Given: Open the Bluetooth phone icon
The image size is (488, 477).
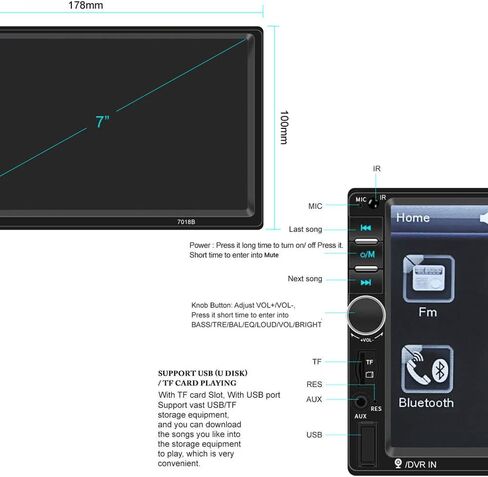Looking at the screenshot, I should point(427,369).
